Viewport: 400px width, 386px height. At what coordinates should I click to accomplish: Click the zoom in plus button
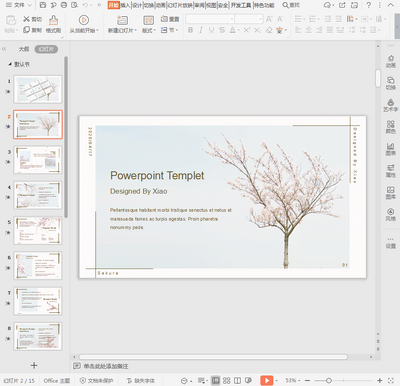click(x=380, y=380)
